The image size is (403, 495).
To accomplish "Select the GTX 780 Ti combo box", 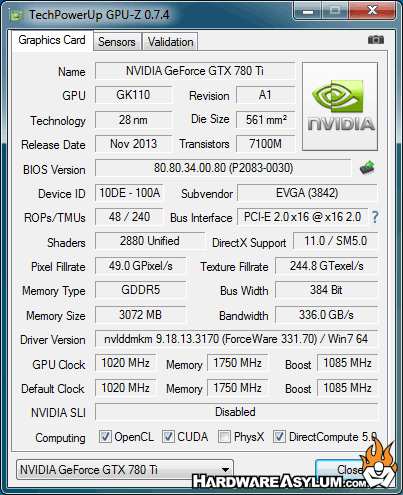I will coord(125,470).
